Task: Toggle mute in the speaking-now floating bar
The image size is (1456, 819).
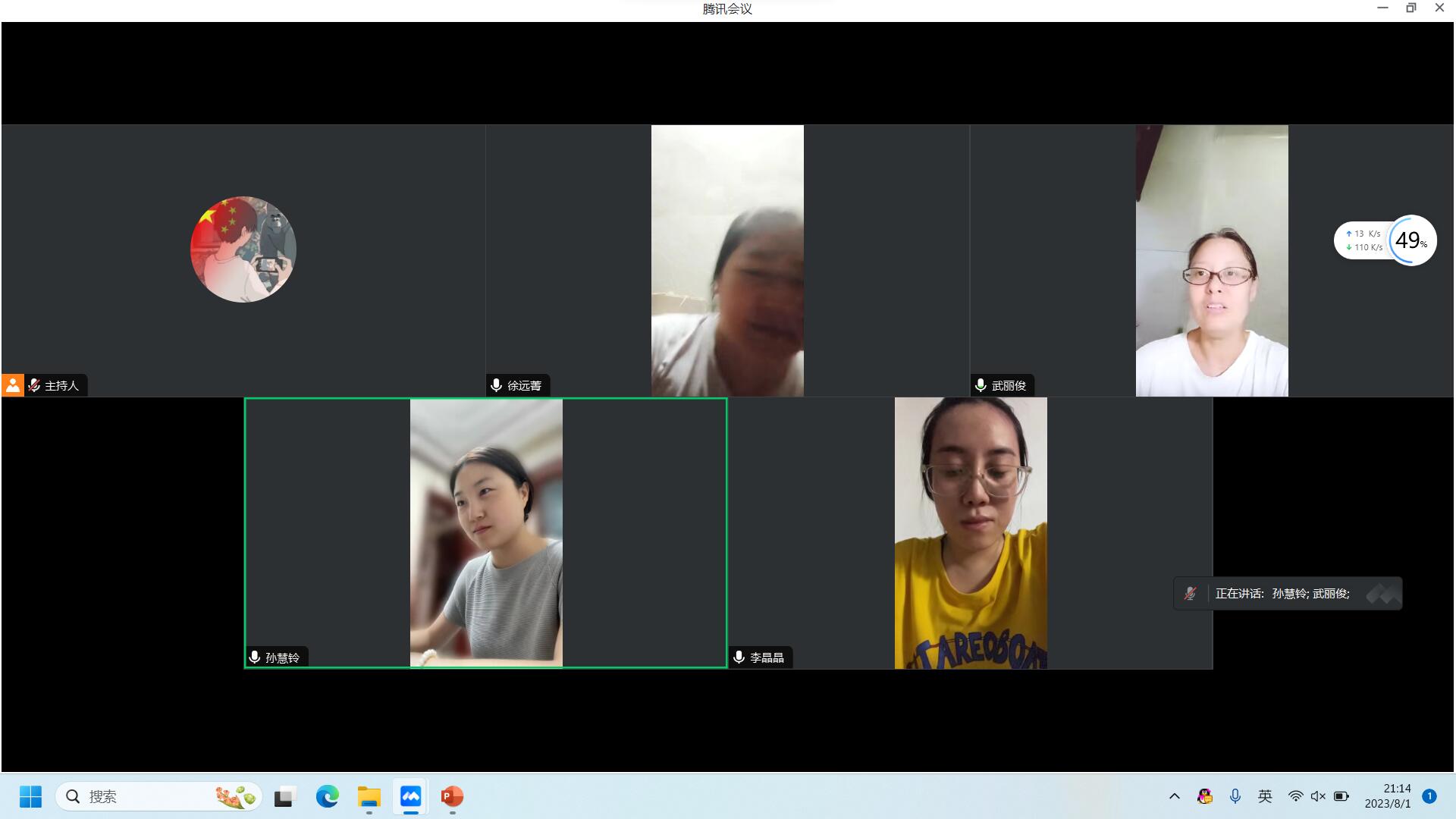Action: (x=1191, y=594)
